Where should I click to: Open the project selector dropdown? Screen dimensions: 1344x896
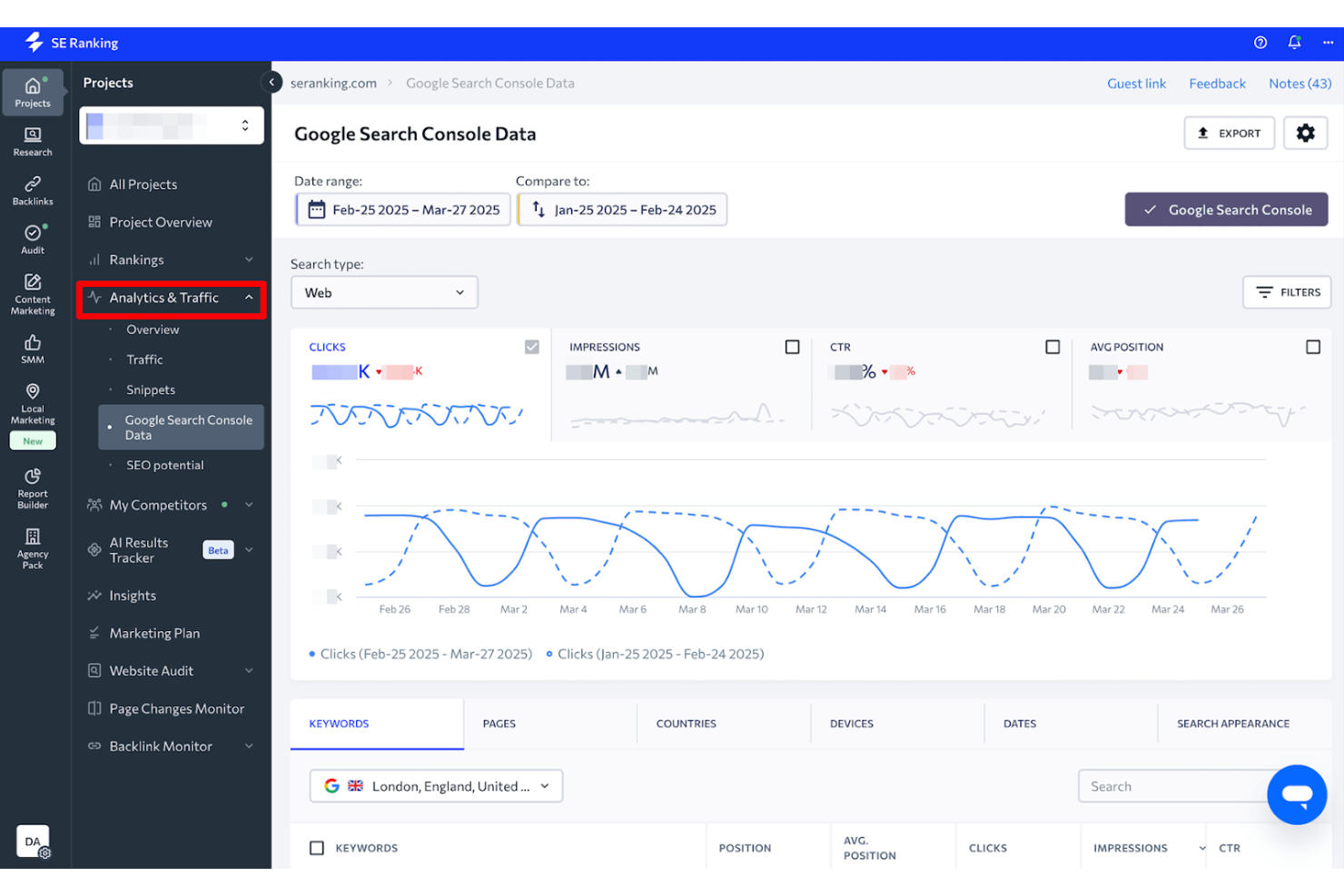coord(172,125)
